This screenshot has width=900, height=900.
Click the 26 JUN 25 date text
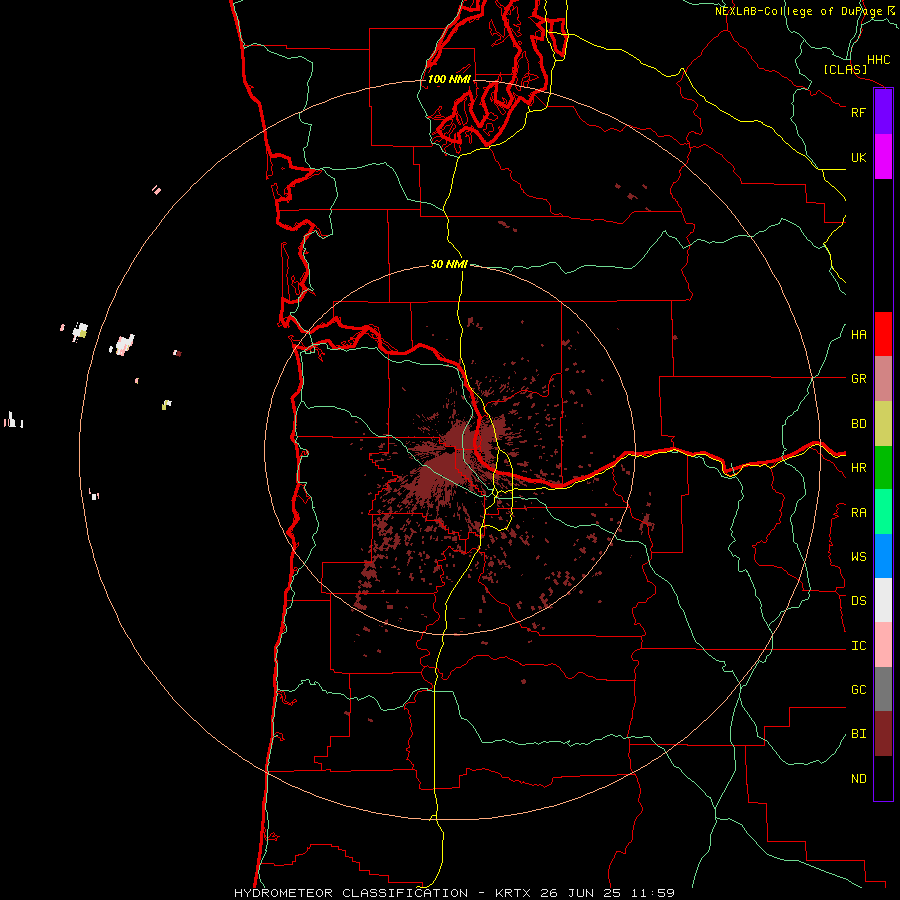coord(581,893)
